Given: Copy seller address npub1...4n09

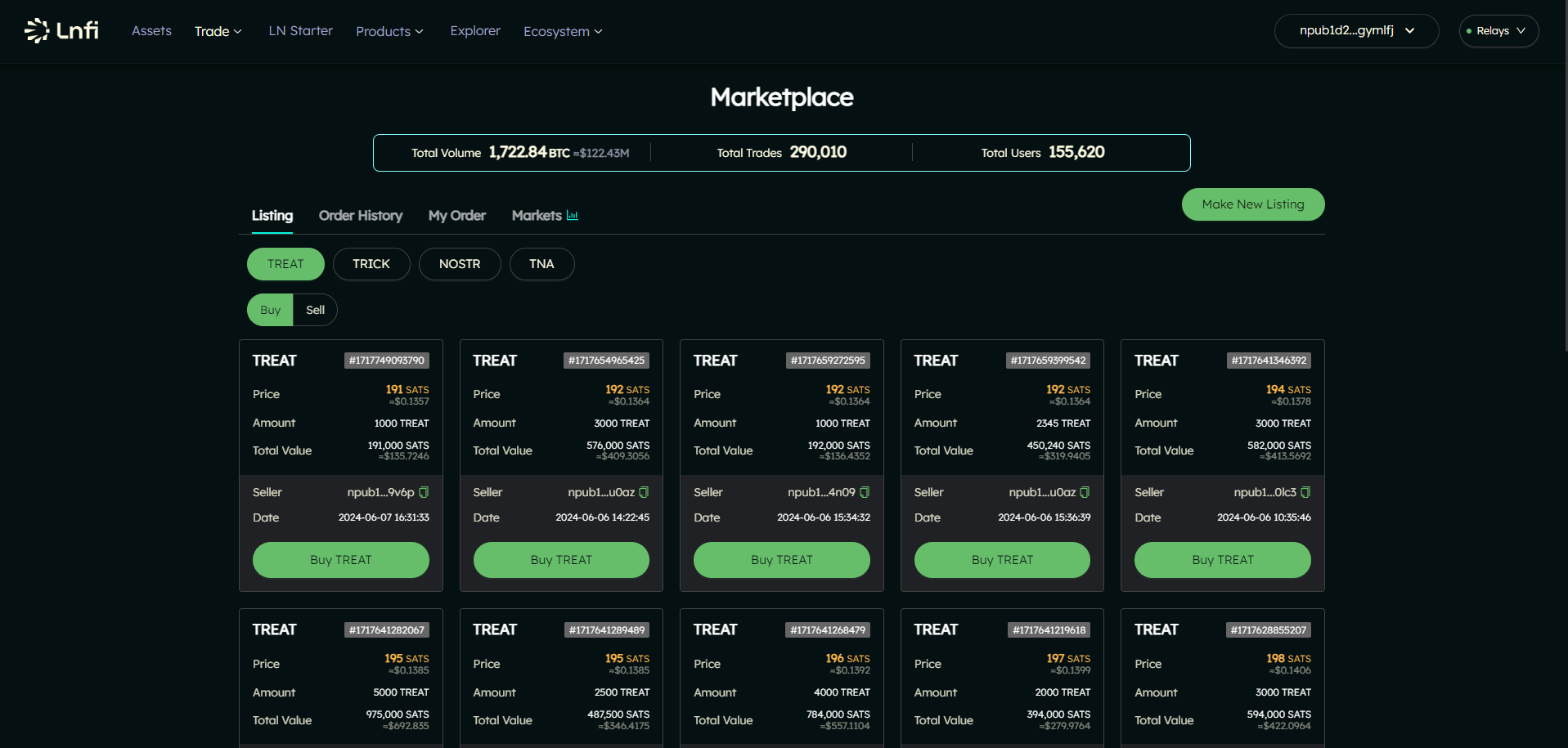Looking at the screenshot, I should pos(865,492).
